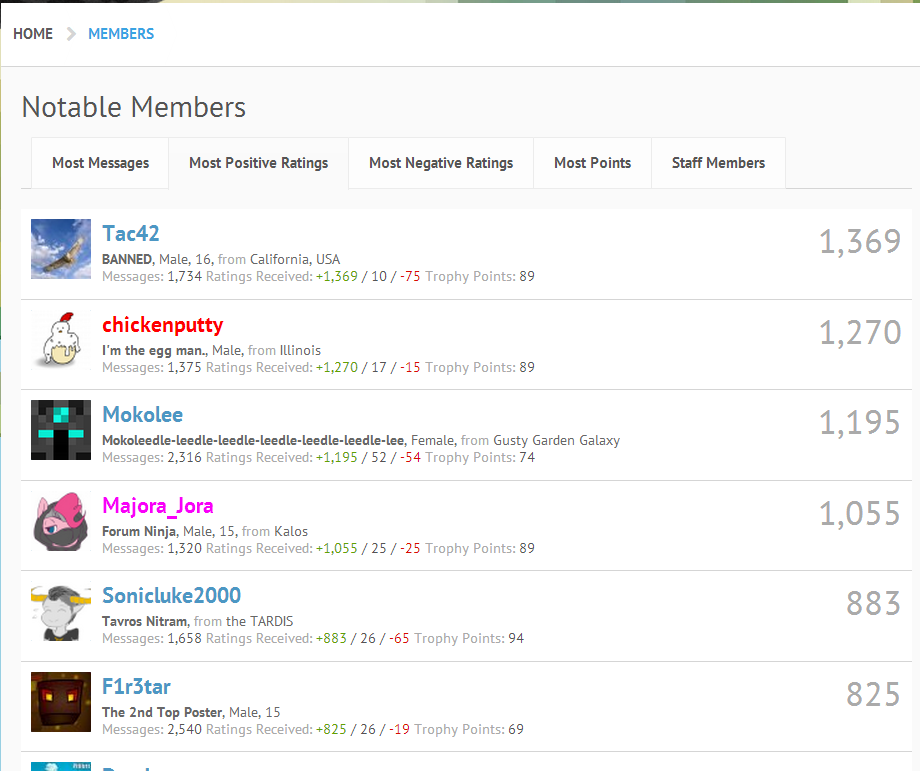Image resolution: width=920 pixels, height=771 pixels.
Task: Select the Most Positive Ratings tab
Action: tap(258, 163)
